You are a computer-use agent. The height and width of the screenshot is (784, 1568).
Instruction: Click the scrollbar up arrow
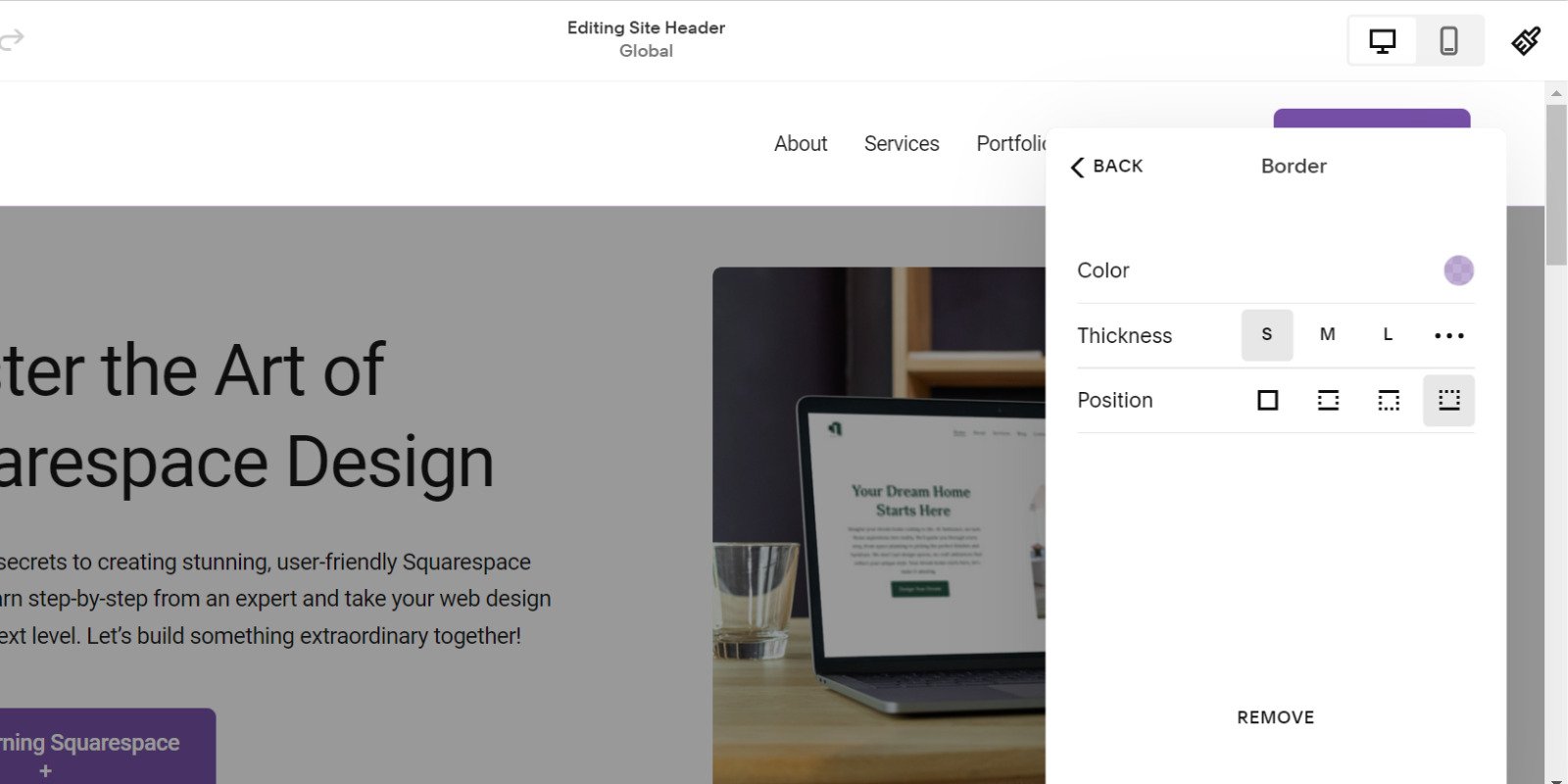(1556, 94)
